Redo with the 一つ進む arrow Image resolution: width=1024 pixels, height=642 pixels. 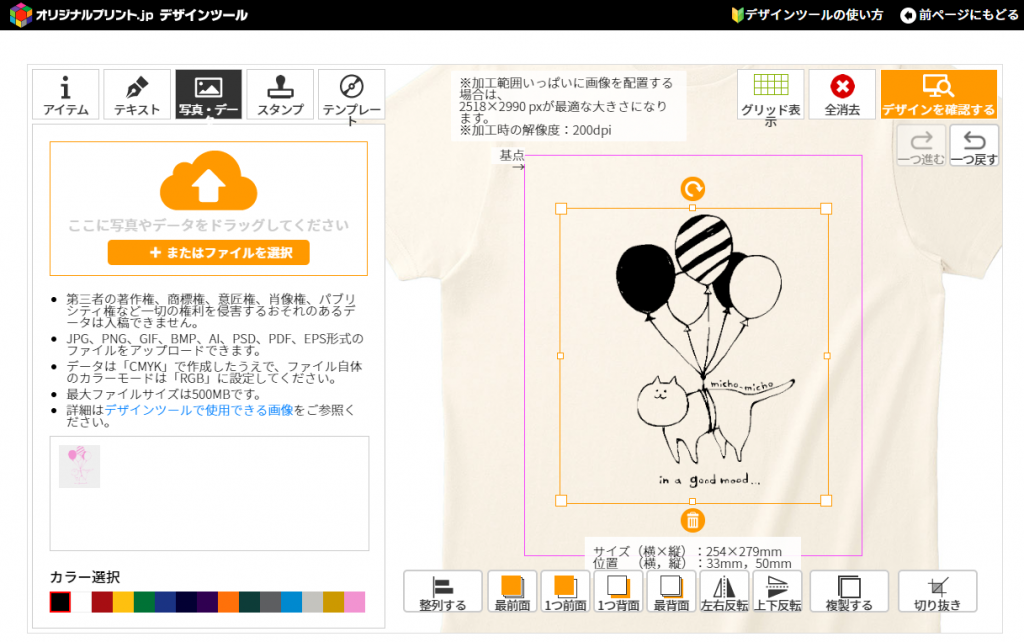921,146
